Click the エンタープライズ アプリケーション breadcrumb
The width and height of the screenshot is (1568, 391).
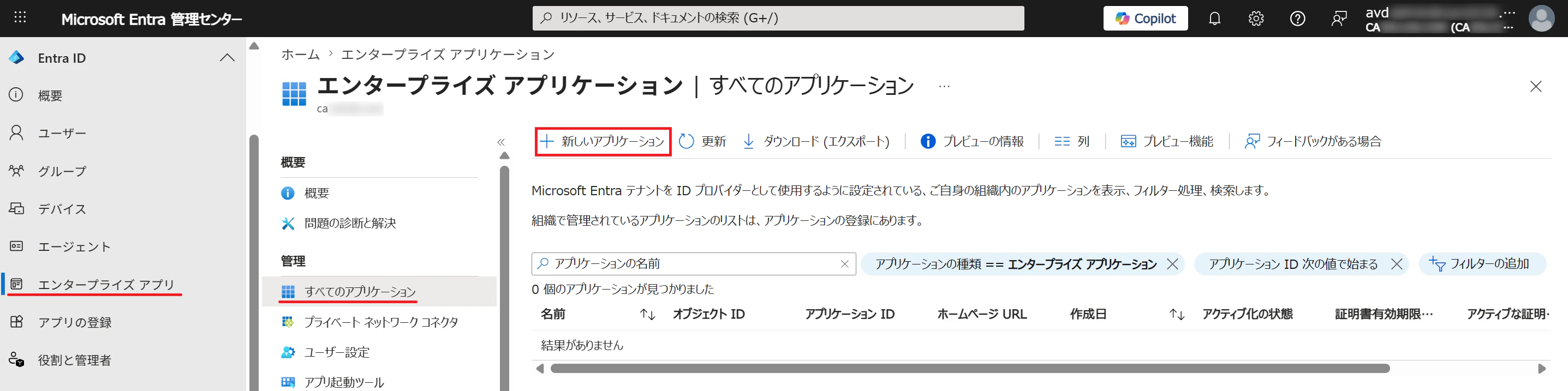coord(448,54)
